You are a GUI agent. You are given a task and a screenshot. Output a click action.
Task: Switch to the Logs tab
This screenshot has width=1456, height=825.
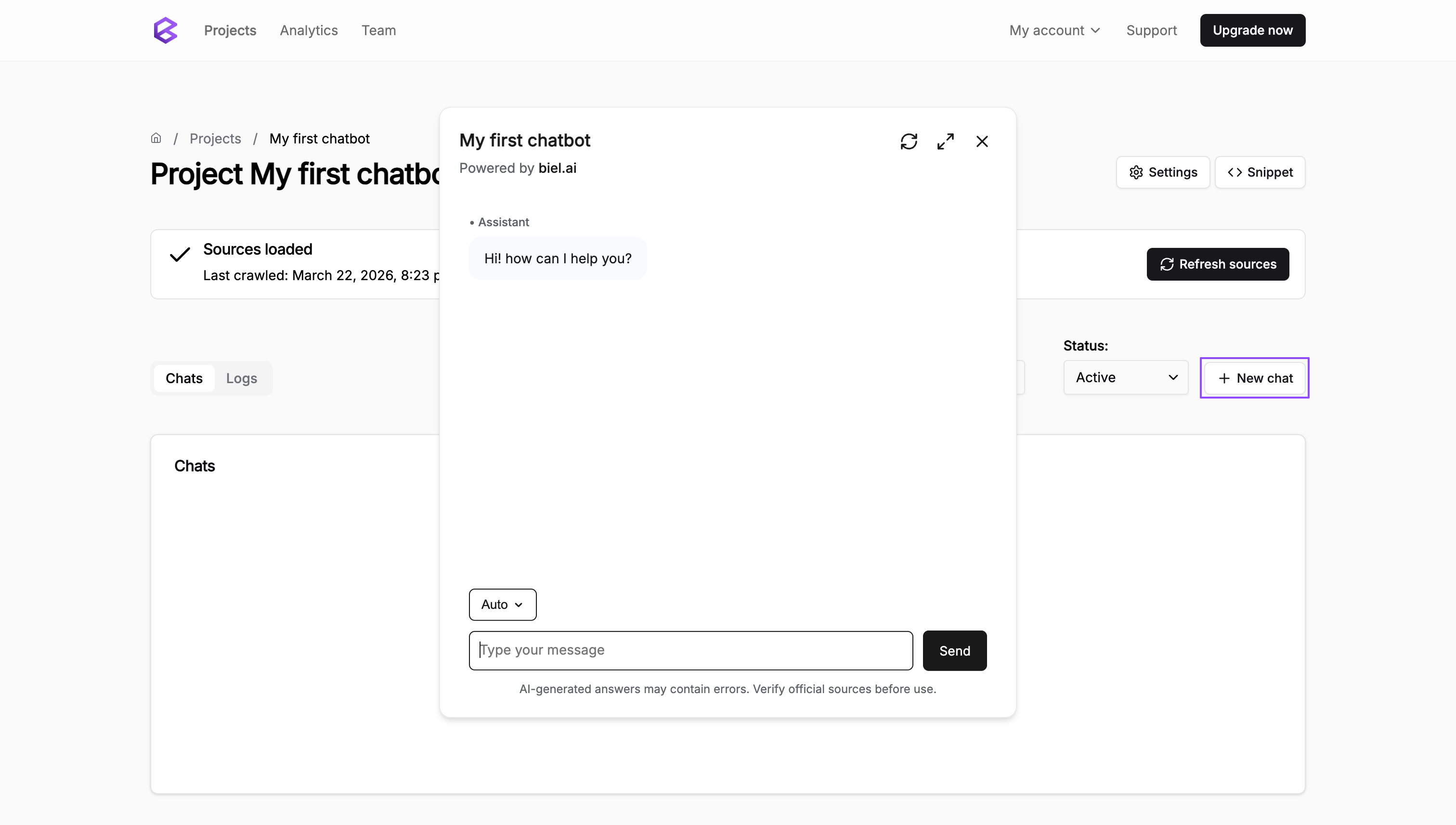point(241,378)
